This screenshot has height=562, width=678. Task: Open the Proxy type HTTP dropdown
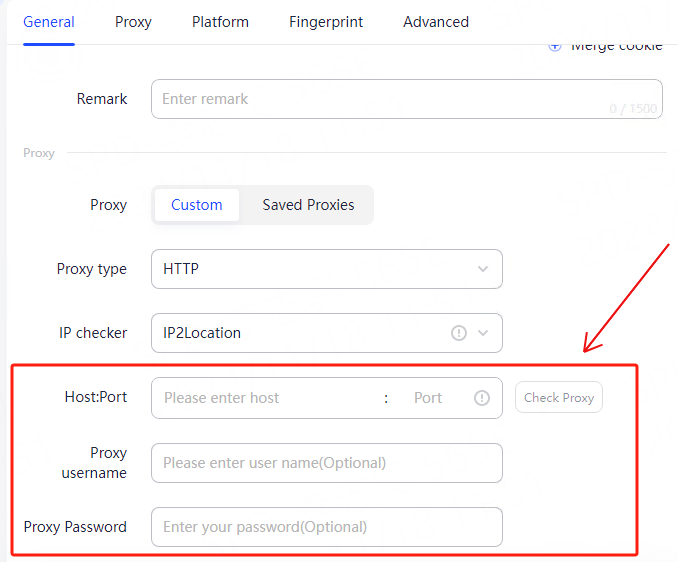[326, 269]
